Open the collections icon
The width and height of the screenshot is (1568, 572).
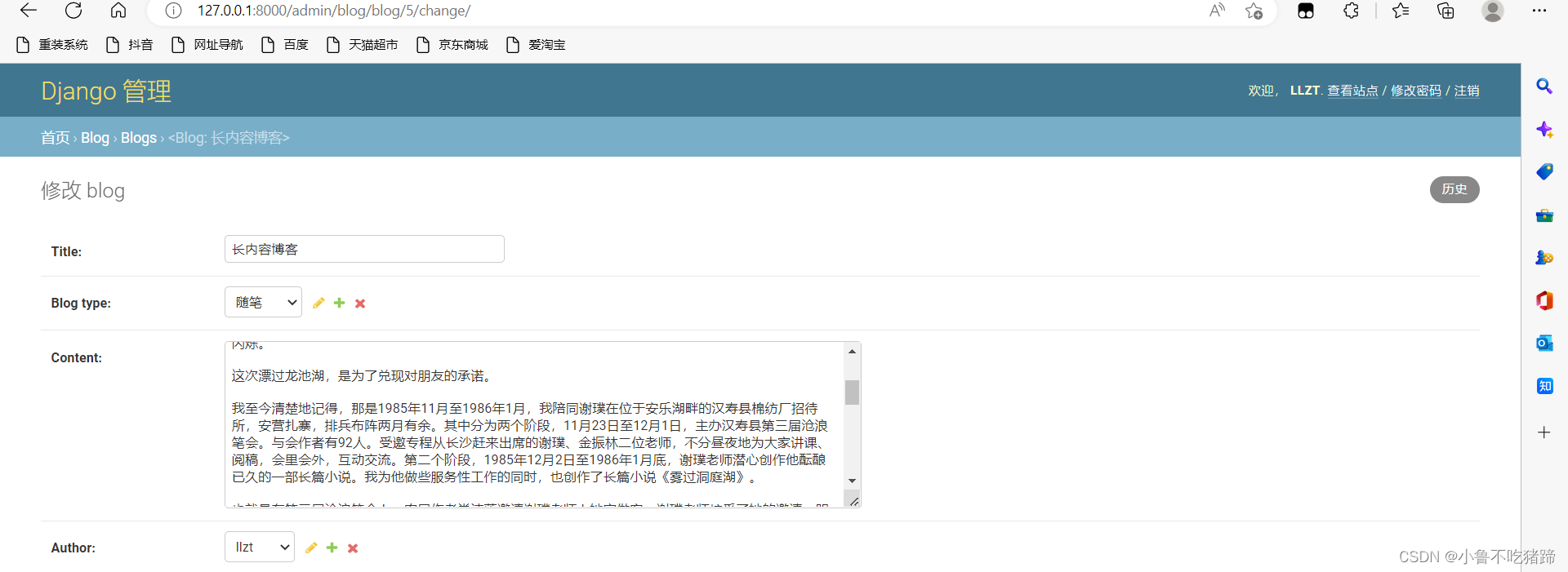pyautogui.click(x=1445, y=11)
